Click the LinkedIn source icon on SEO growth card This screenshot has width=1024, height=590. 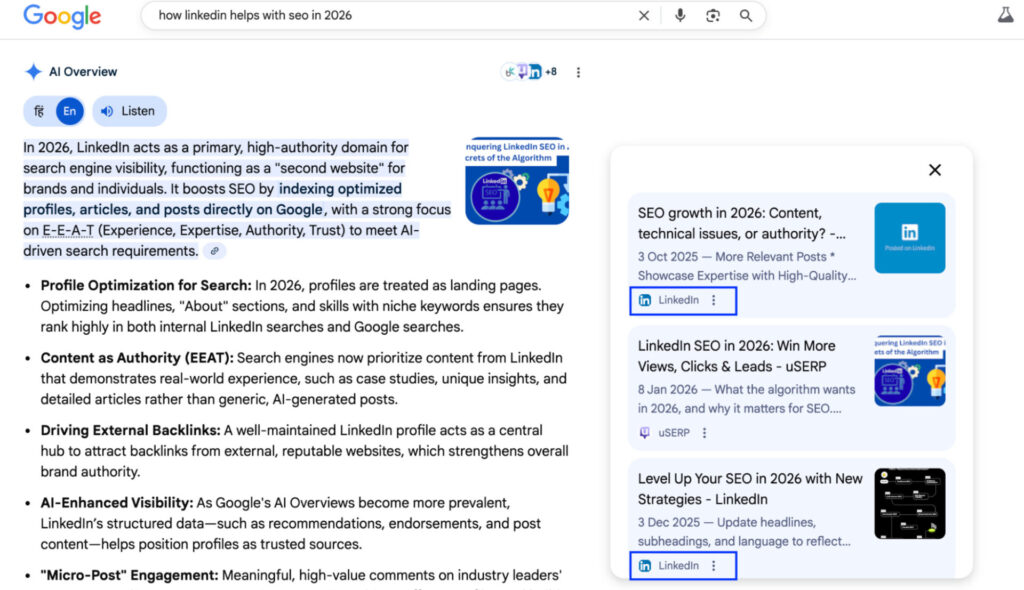tap(647, 300)
